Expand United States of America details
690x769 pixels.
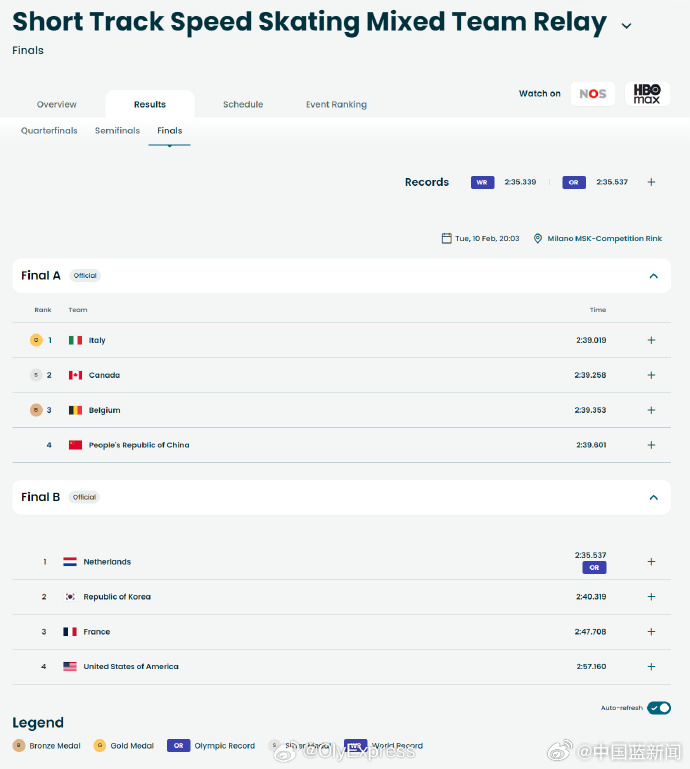651,666
